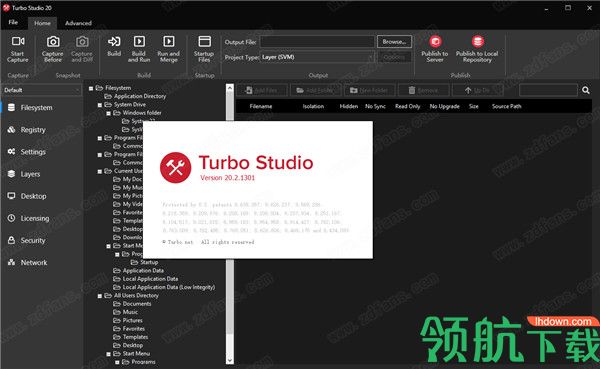The width and height of the screenshot is (600, 369).
Task: Click the Capture and Diff icon
Action: coord(82,41)
